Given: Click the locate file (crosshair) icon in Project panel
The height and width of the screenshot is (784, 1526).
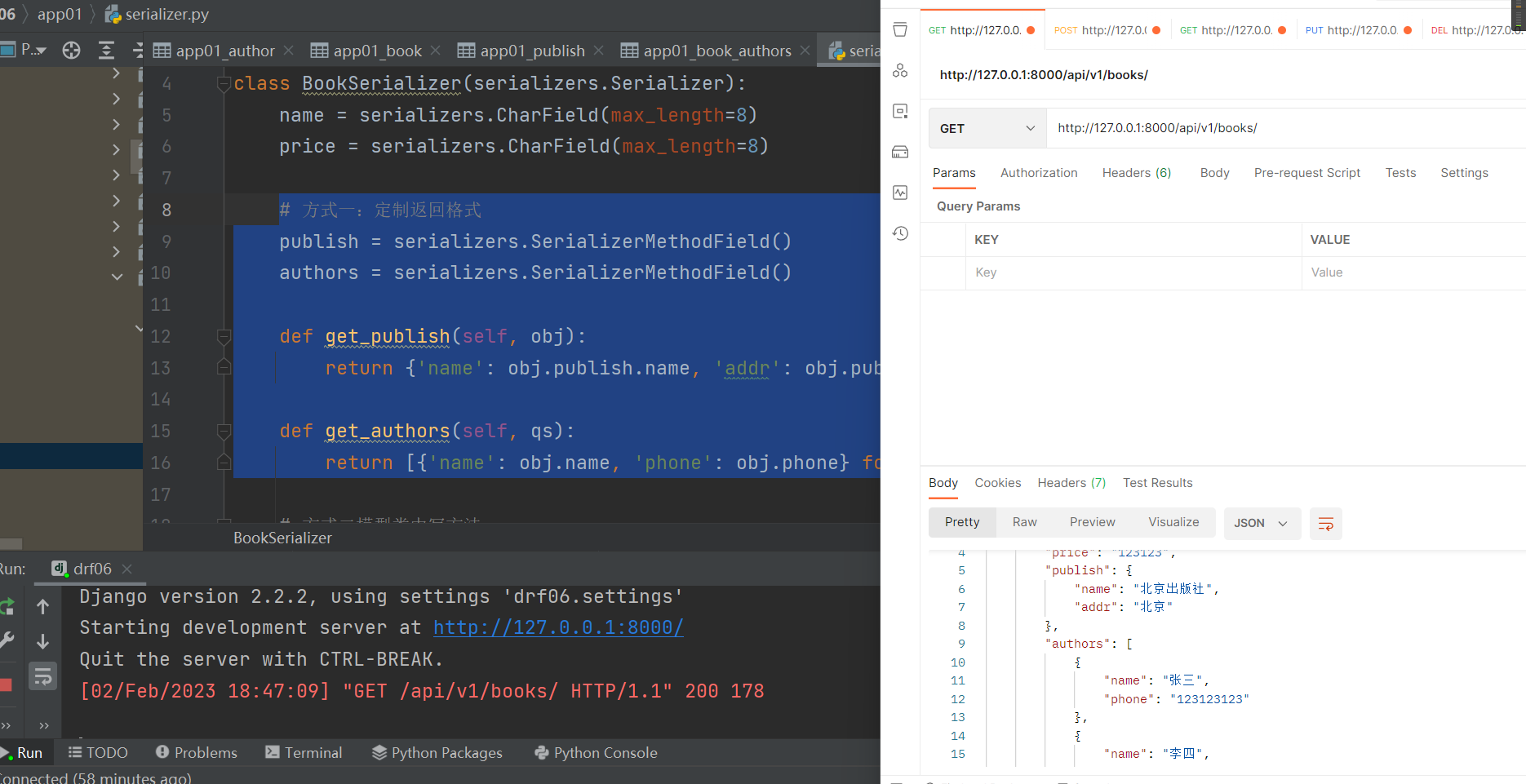Looking at the screenshot, I should (71, 51).
